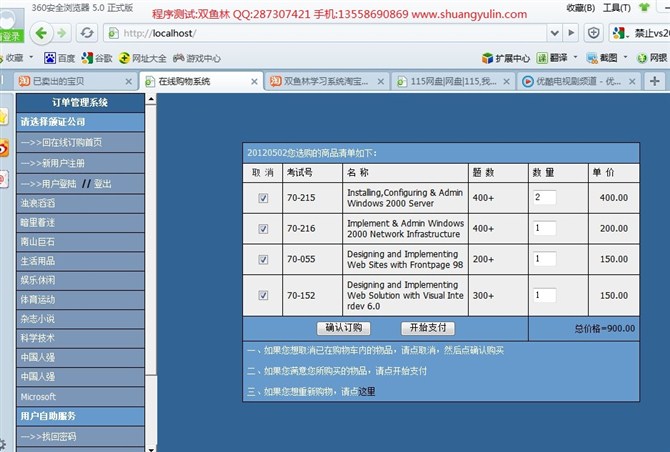Click the 截图 screenshot tool
670x452 pixels.
[x=602, y=58]
